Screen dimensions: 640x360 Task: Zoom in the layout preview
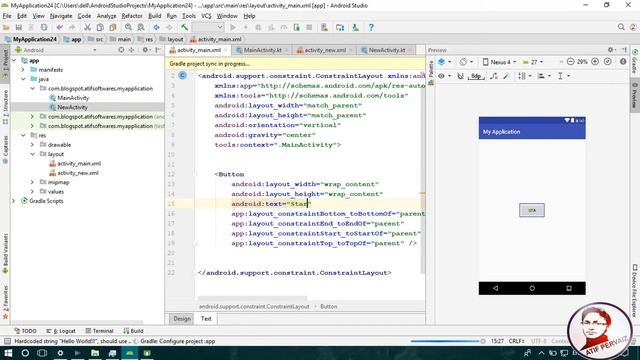coord(595,62)
